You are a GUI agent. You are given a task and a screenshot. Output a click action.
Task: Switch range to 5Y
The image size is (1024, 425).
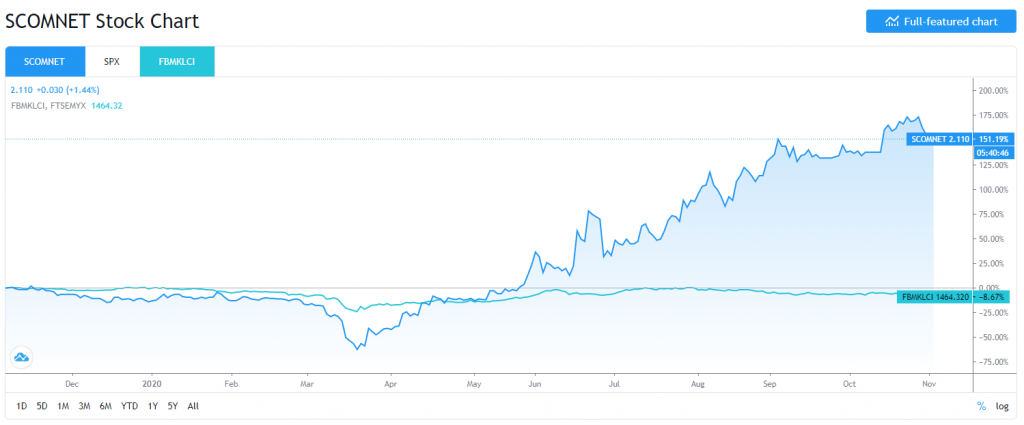[x=173, y=406]
